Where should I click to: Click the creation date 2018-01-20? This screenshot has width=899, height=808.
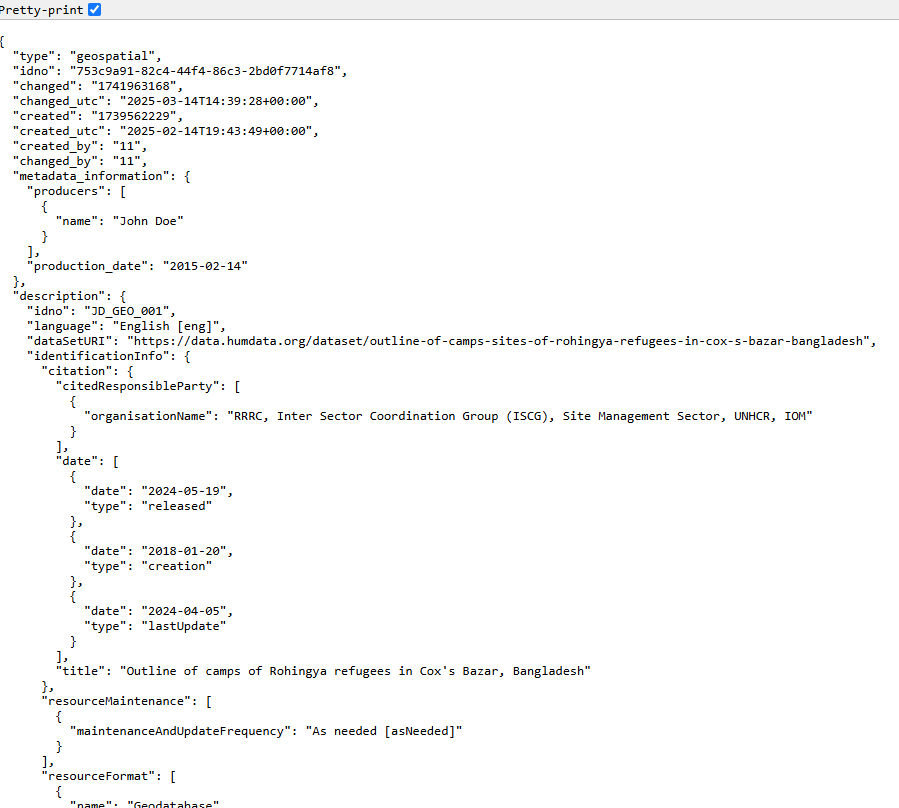point(187,551)
